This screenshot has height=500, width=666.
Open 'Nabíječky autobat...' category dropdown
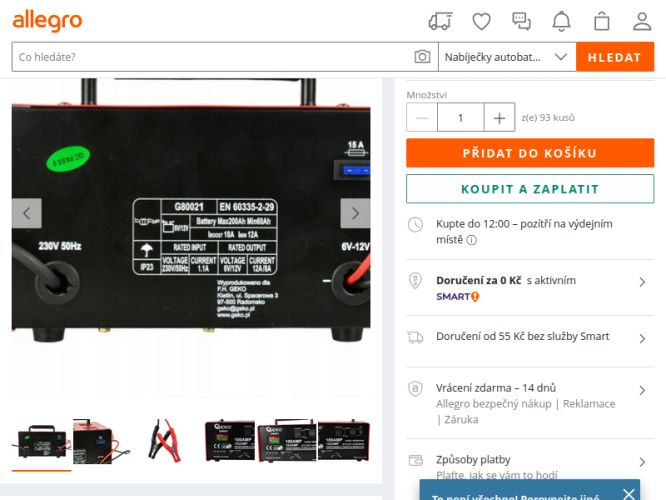pos(507,57)
